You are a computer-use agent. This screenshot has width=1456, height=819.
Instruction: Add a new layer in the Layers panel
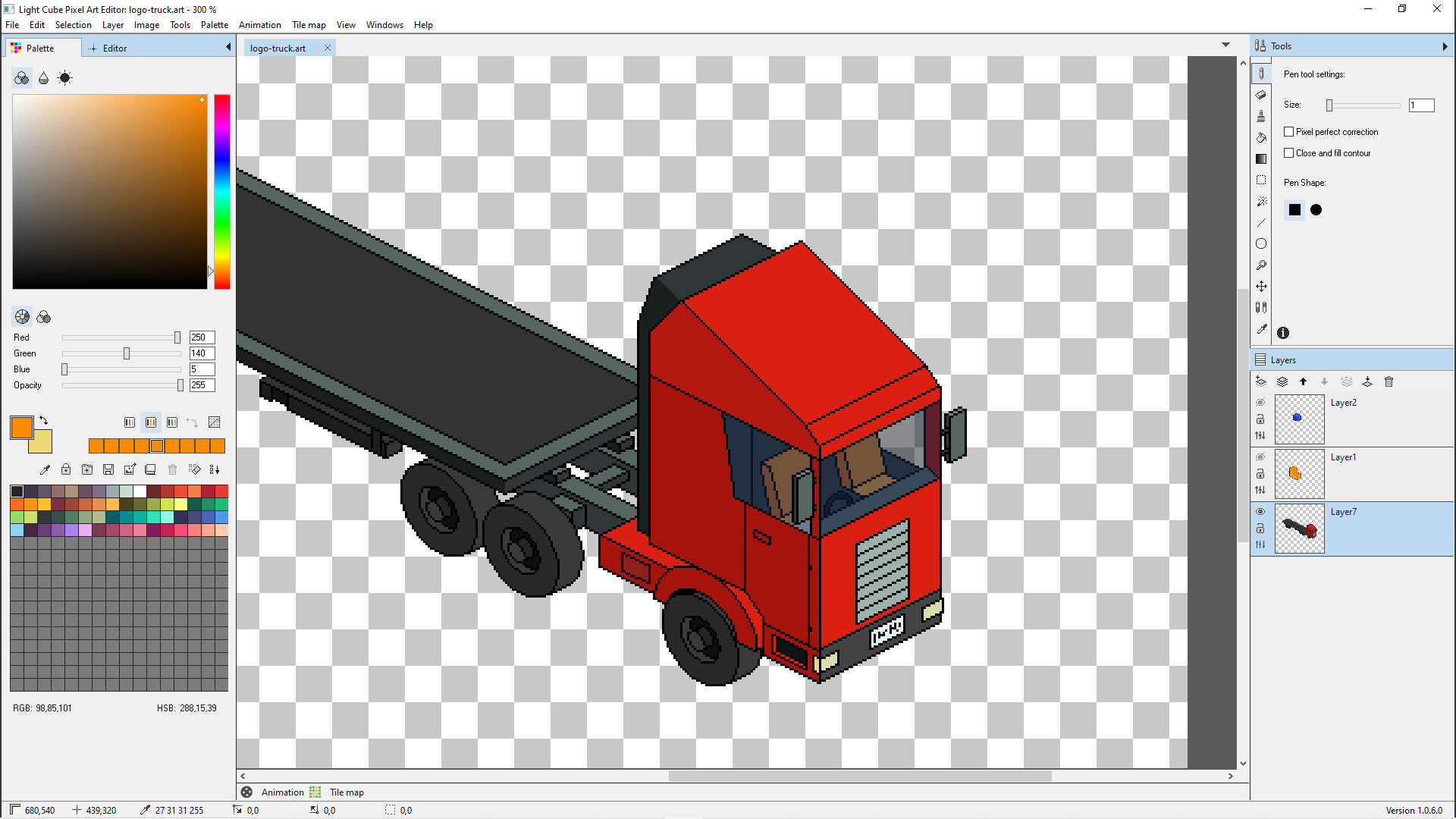point(1261,381)
